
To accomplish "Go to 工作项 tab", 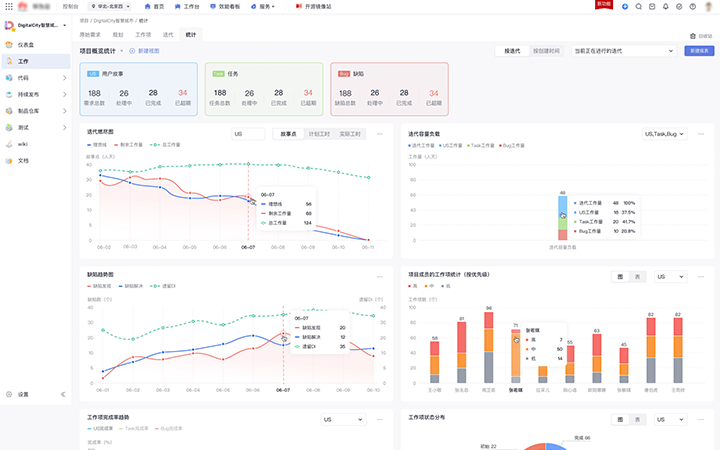I will 143,34.
